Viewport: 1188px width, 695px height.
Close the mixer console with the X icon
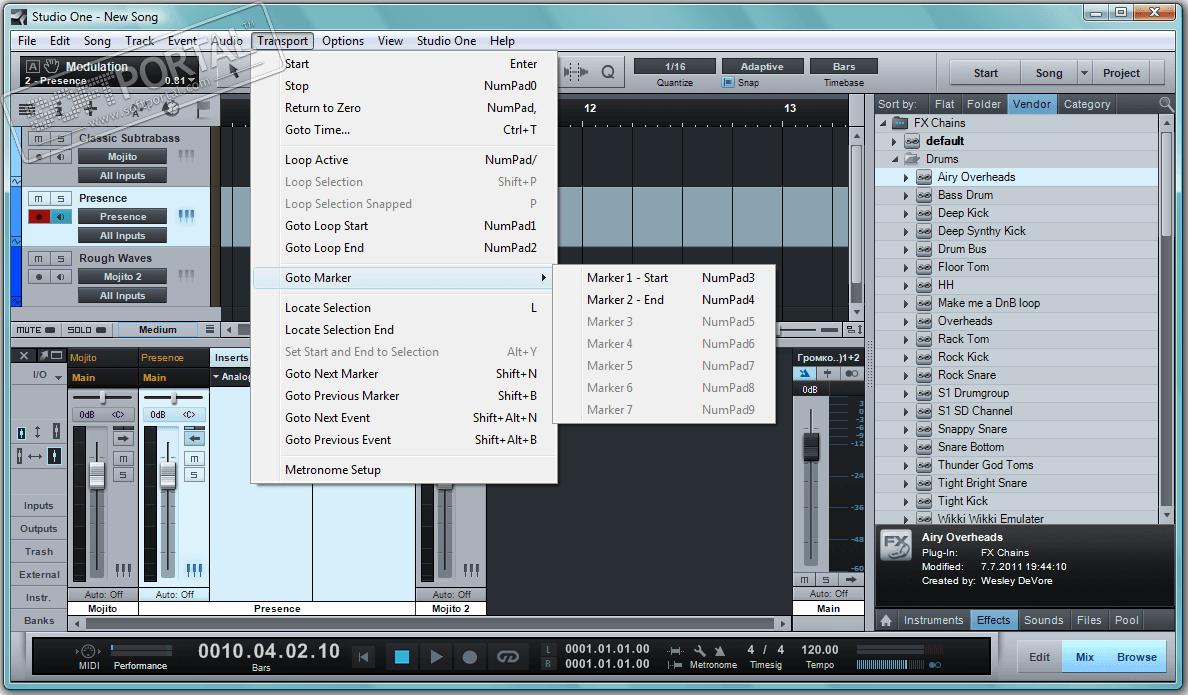coord(23,355)
